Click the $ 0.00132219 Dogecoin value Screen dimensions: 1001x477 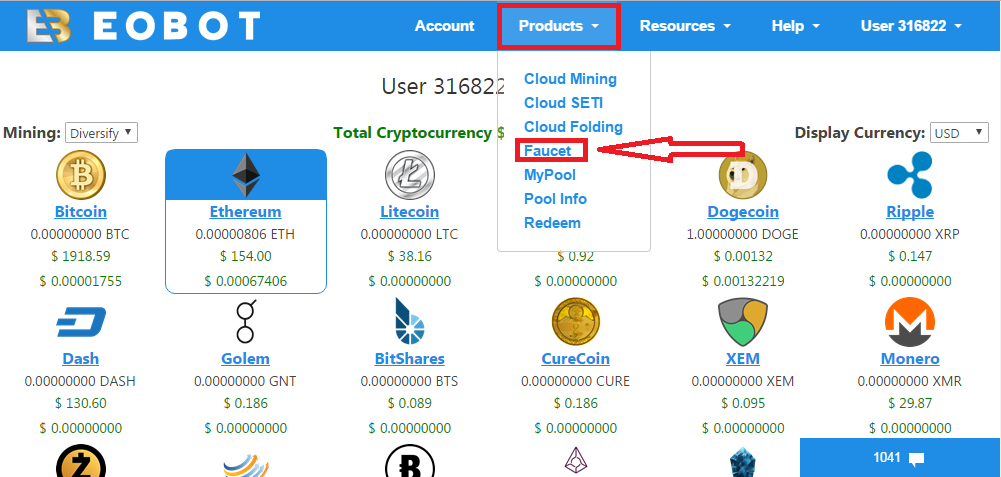(x=742, y=281)
